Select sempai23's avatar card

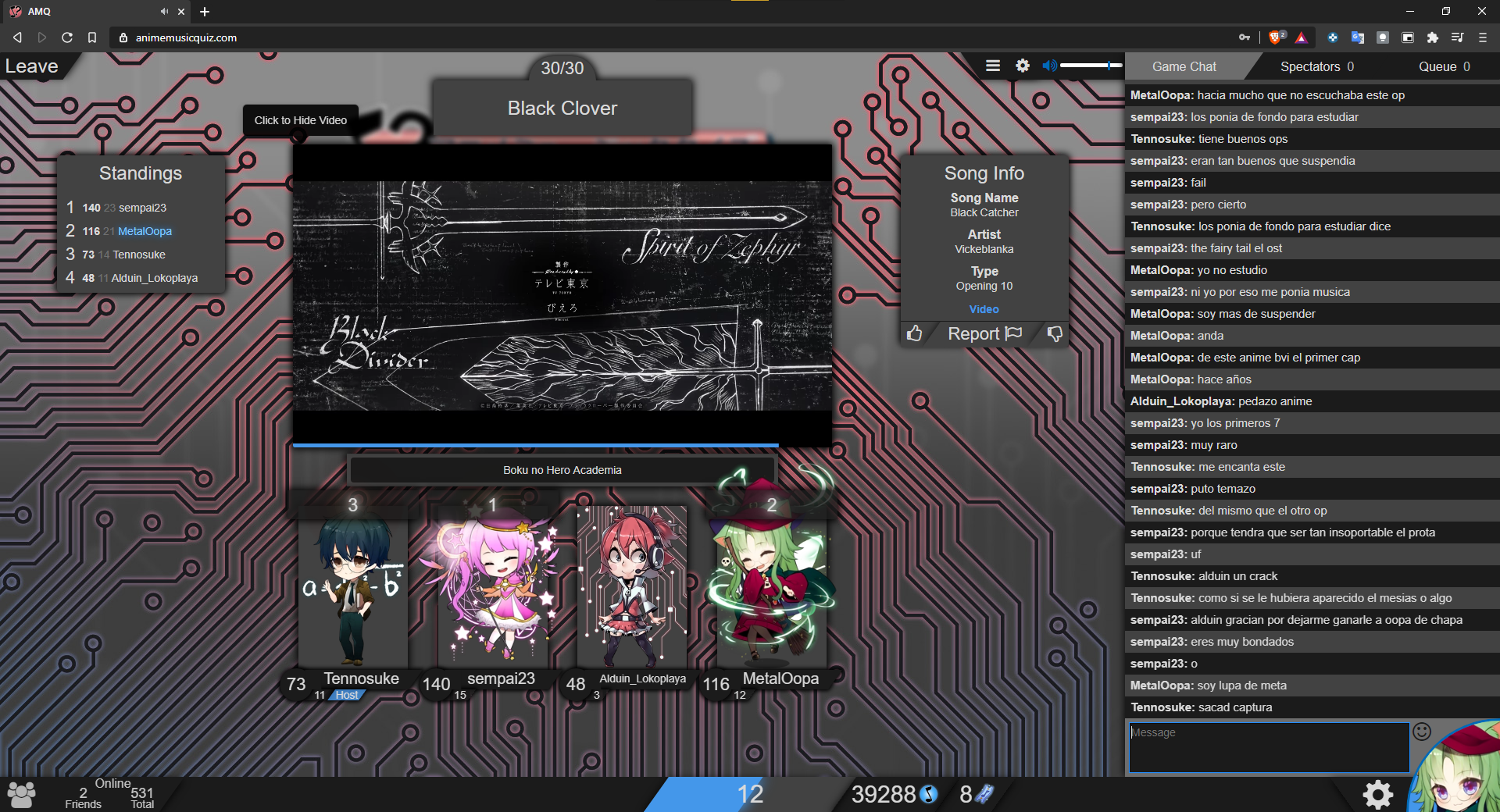pos(493,586)
